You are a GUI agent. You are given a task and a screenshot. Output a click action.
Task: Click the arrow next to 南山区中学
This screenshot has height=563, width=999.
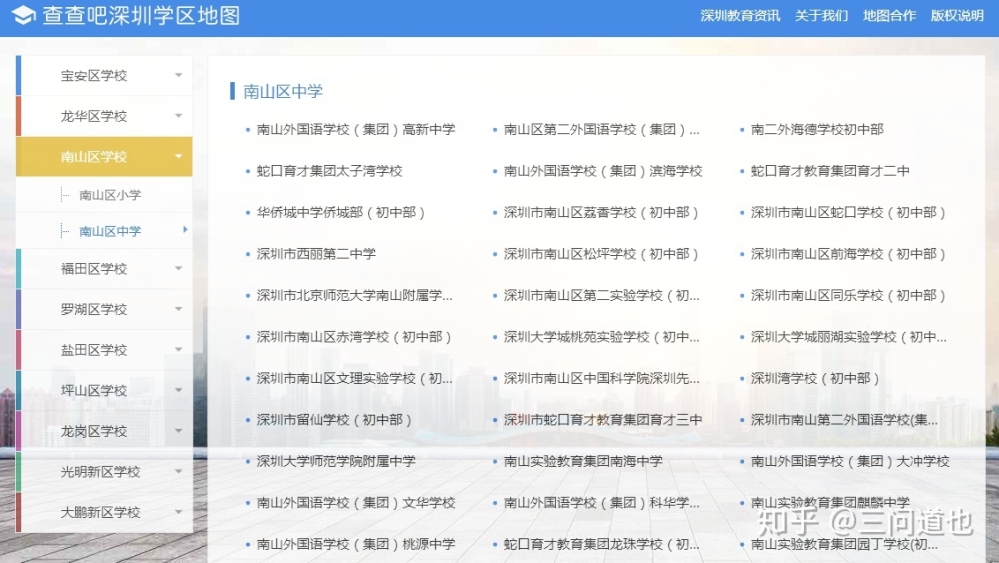pos(185,229)
